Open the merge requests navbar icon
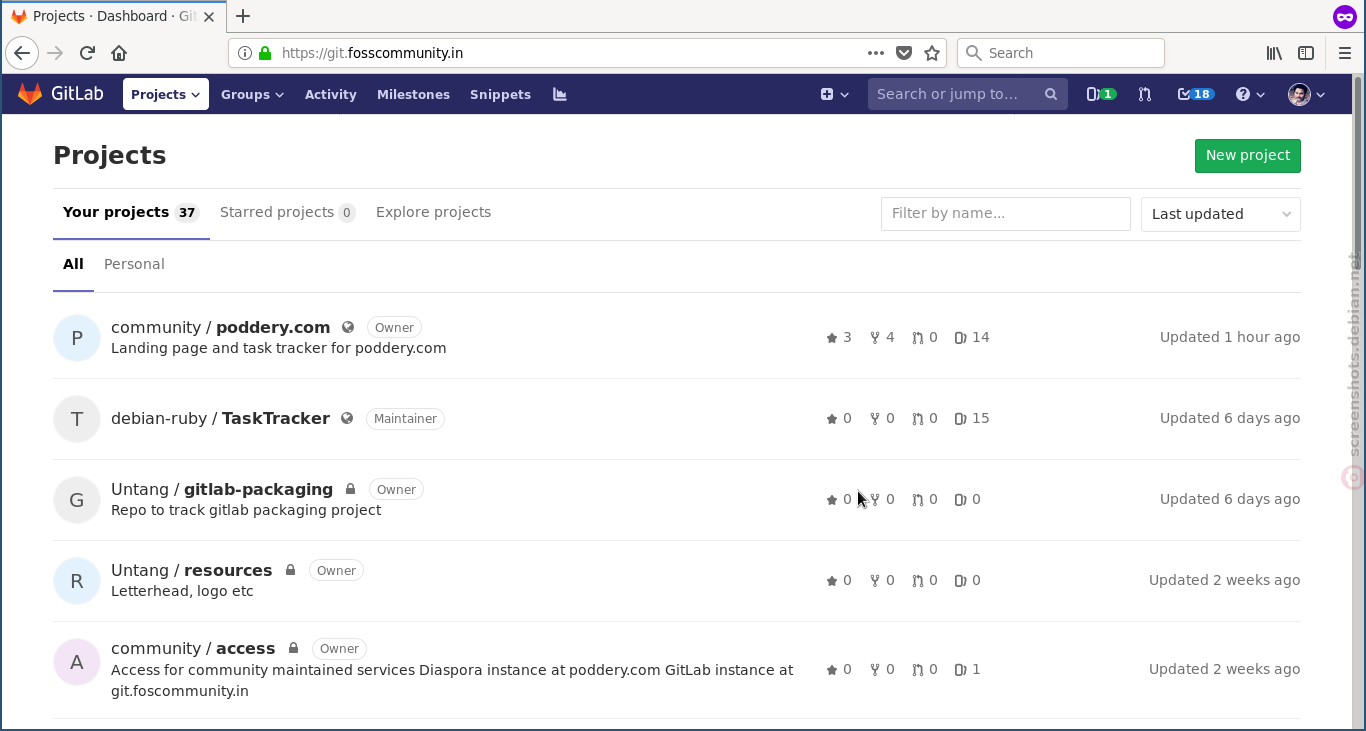 coord(1145,94)
